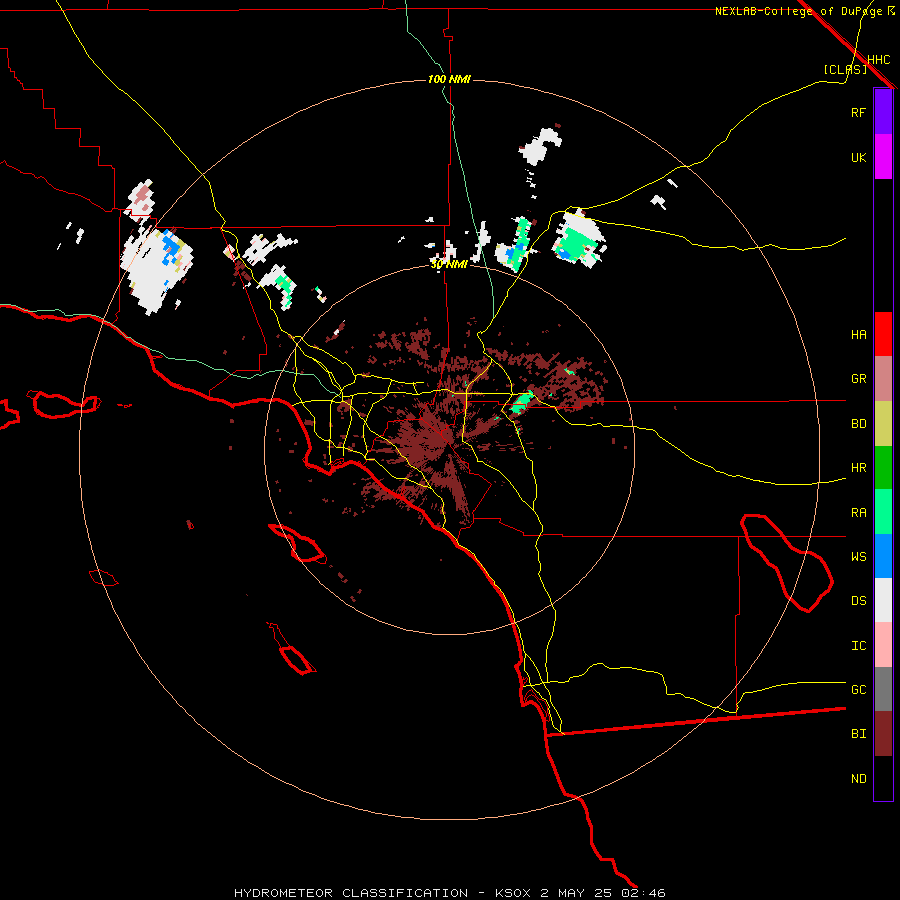
Task: Click the RA legend label
Action: 858,513
